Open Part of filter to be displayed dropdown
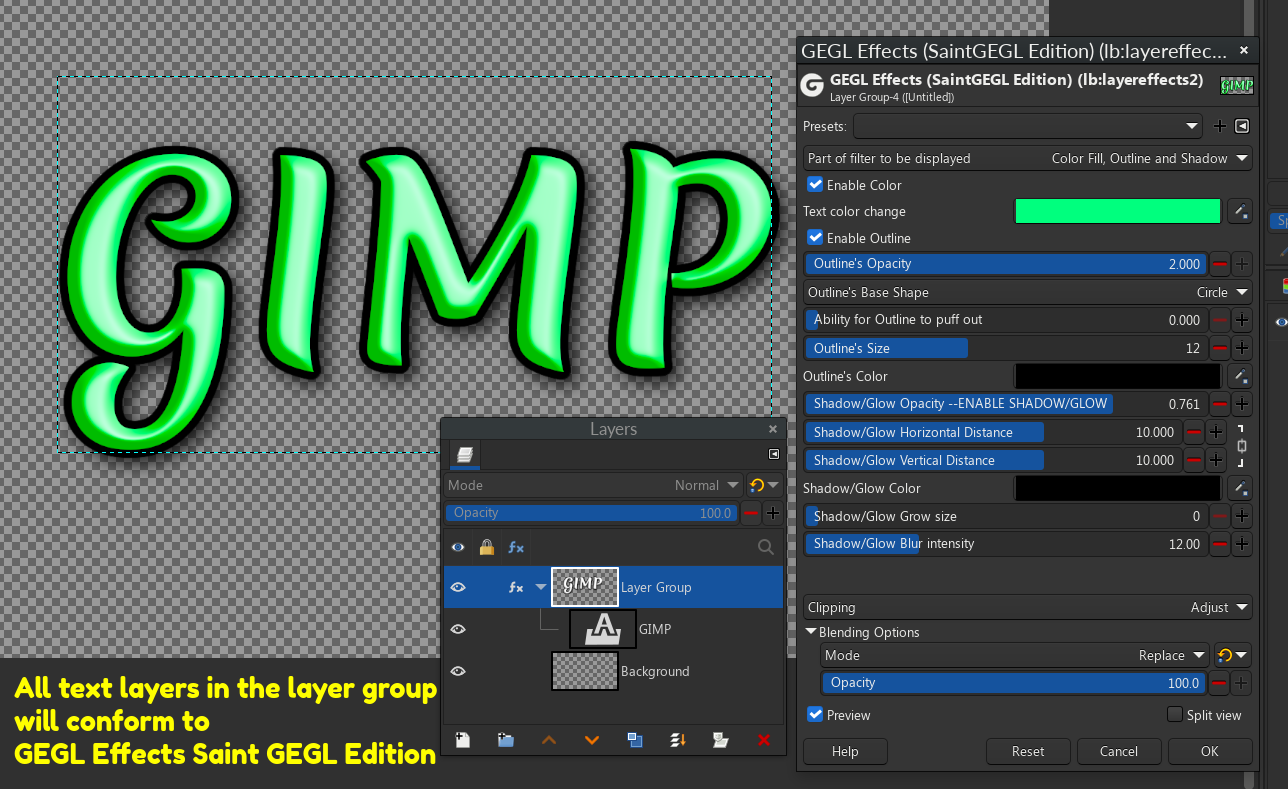Screen dimensions: 1288x789 coord(1028,158)
